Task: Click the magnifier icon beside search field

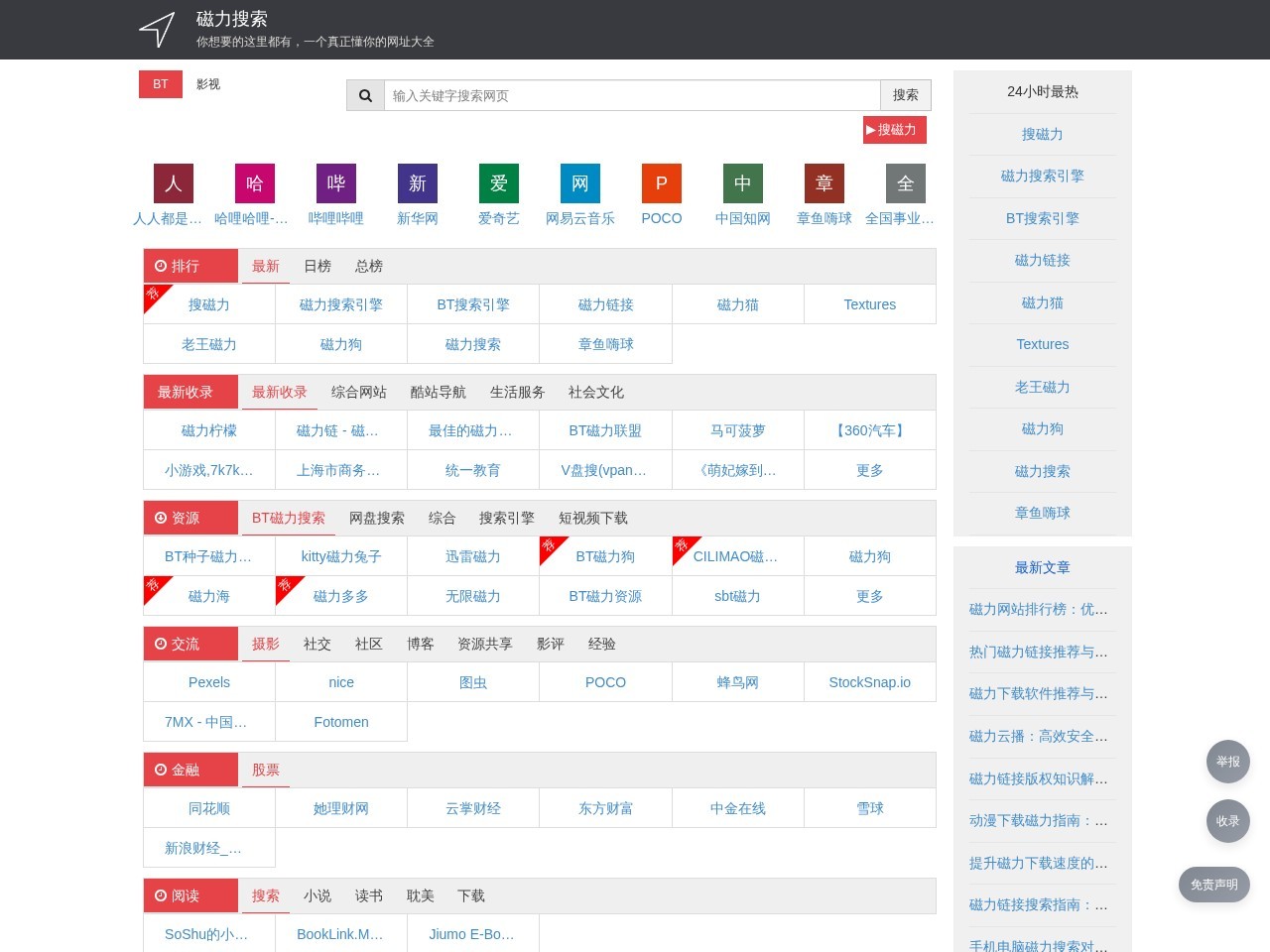Action: tap(365, 95)
